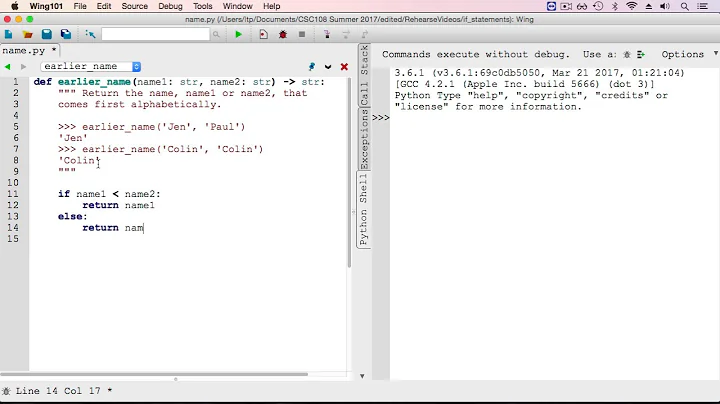Click the editor horizontal scrollbar
720x404 pixels.
(154, 374)
